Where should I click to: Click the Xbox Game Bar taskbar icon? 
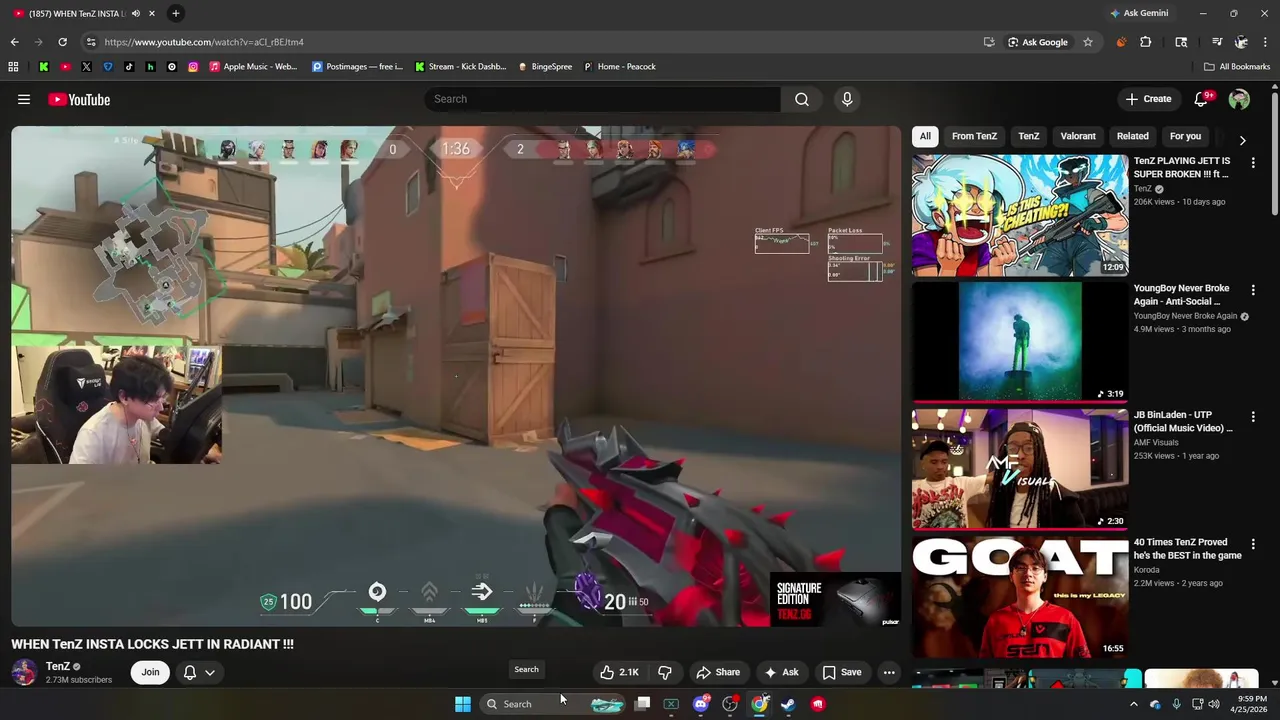click(671, 704)
